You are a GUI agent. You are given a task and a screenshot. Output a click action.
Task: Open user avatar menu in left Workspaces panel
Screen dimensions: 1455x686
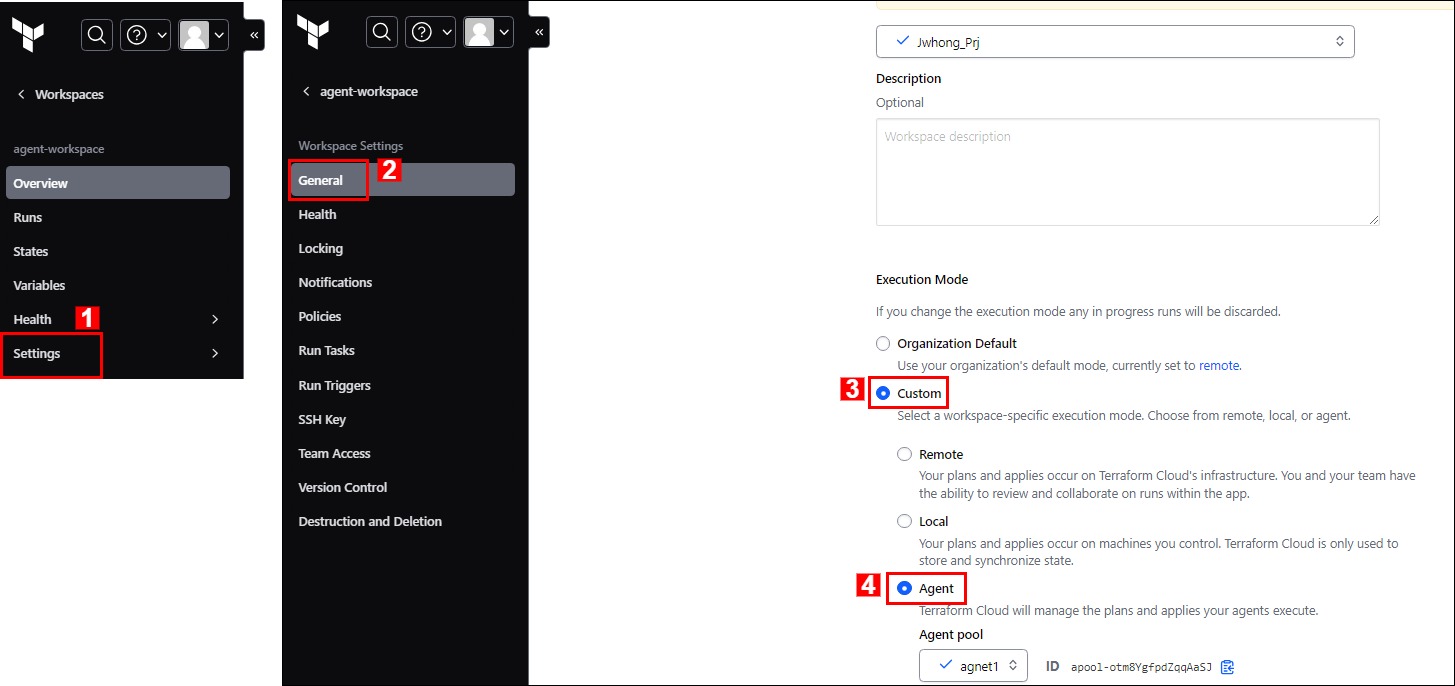[x=203, y=35]
